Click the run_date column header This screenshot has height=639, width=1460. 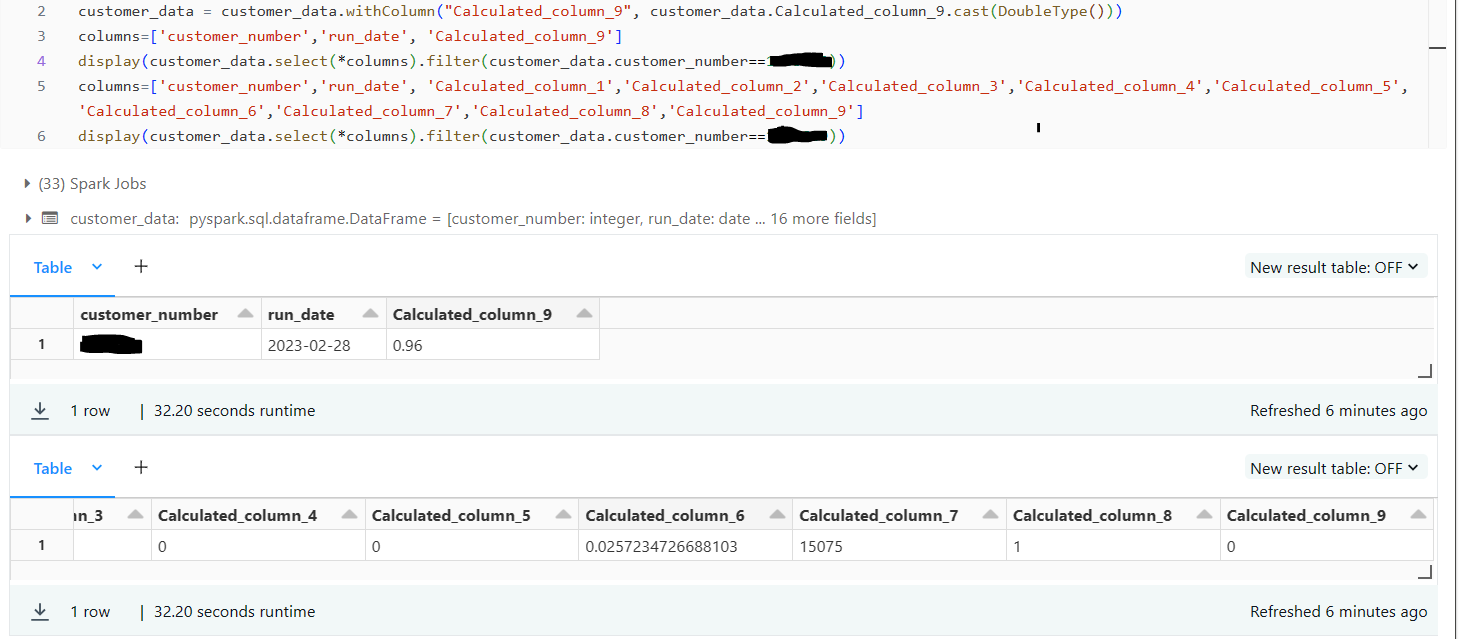(301, 314)
